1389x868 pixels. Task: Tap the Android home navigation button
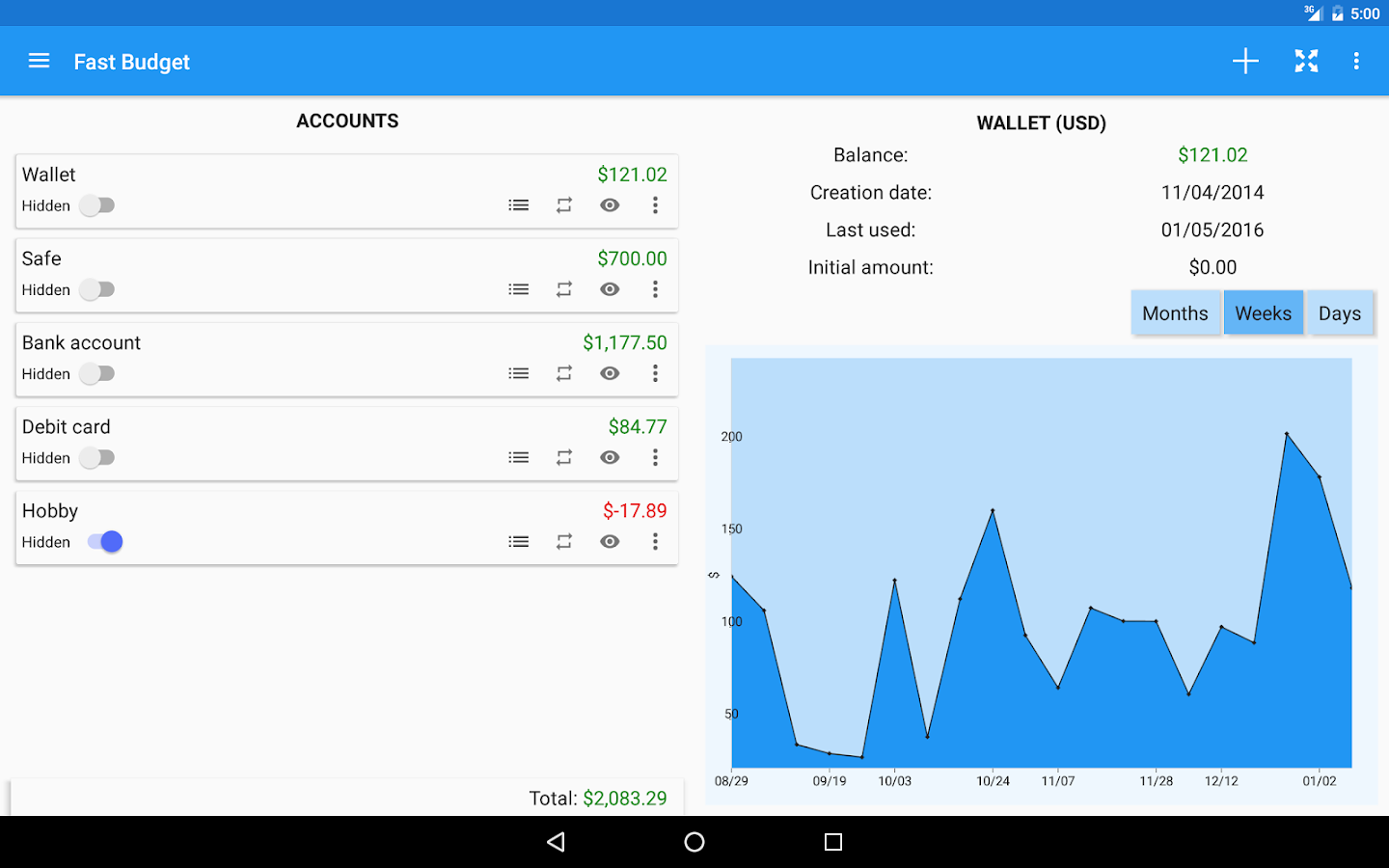tap(694, 842)
